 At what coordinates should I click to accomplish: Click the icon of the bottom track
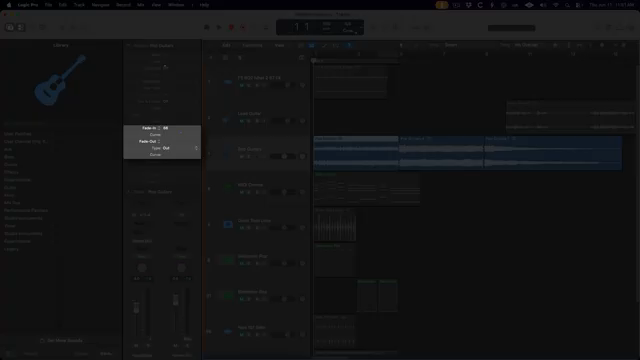pyautogui.click(x=228, y=331)
